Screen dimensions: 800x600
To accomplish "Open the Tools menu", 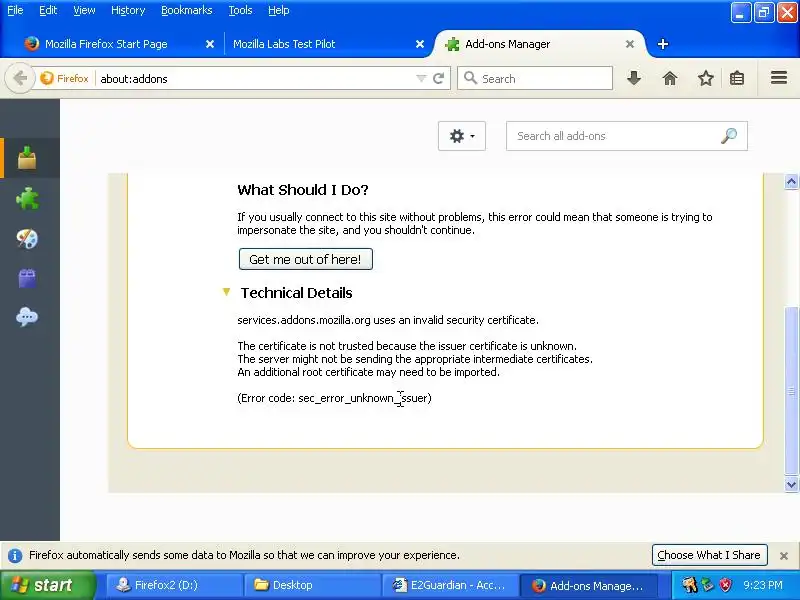I will [240, 10].
